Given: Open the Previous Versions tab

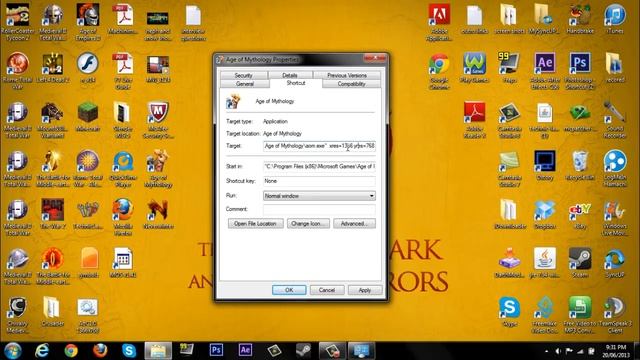Looking at the screenshot, I should pos(347,75).
